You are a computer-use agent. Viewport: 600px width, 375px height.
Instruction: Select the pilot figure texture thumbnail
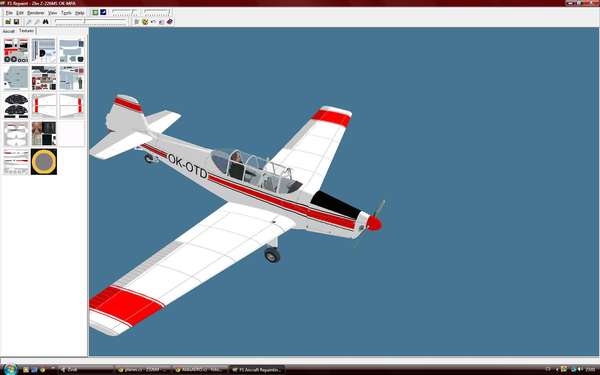tap(44, 134)
